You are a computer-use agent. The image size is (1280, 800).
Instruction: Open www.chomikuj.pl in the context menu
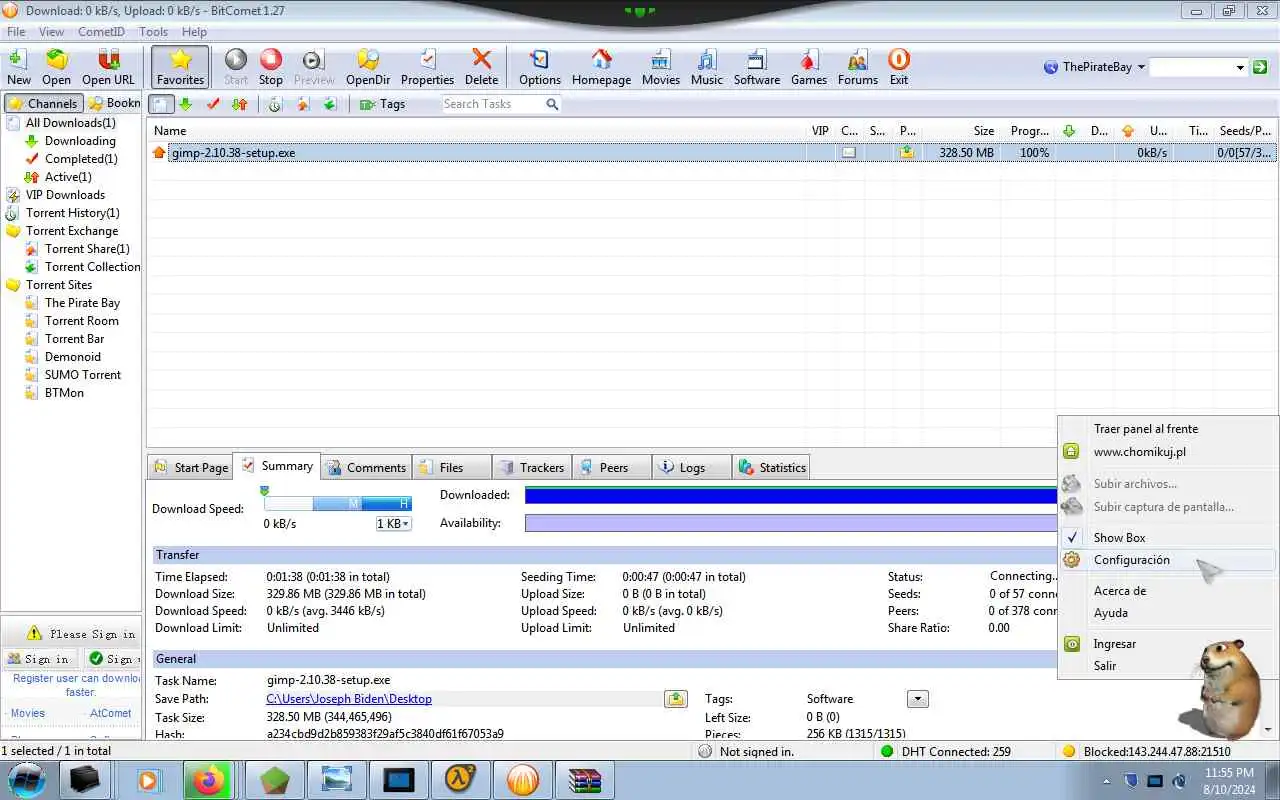coord(1168,452)
